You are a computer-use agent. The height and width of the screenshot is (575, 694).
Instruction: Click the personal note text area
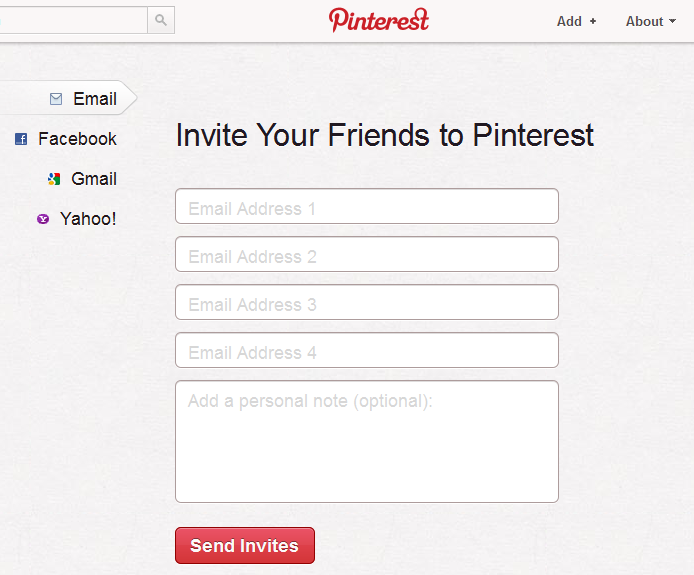pyautogui.click(x=367, y=441)
